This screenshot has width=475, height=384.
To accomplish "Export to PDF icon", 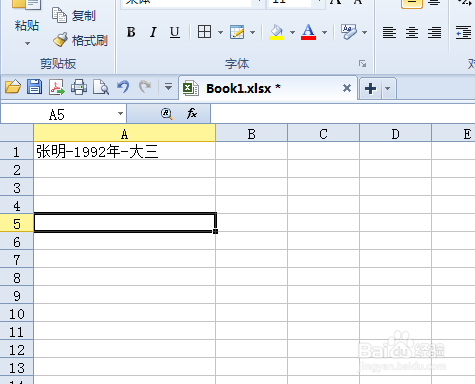I will 57,87.
